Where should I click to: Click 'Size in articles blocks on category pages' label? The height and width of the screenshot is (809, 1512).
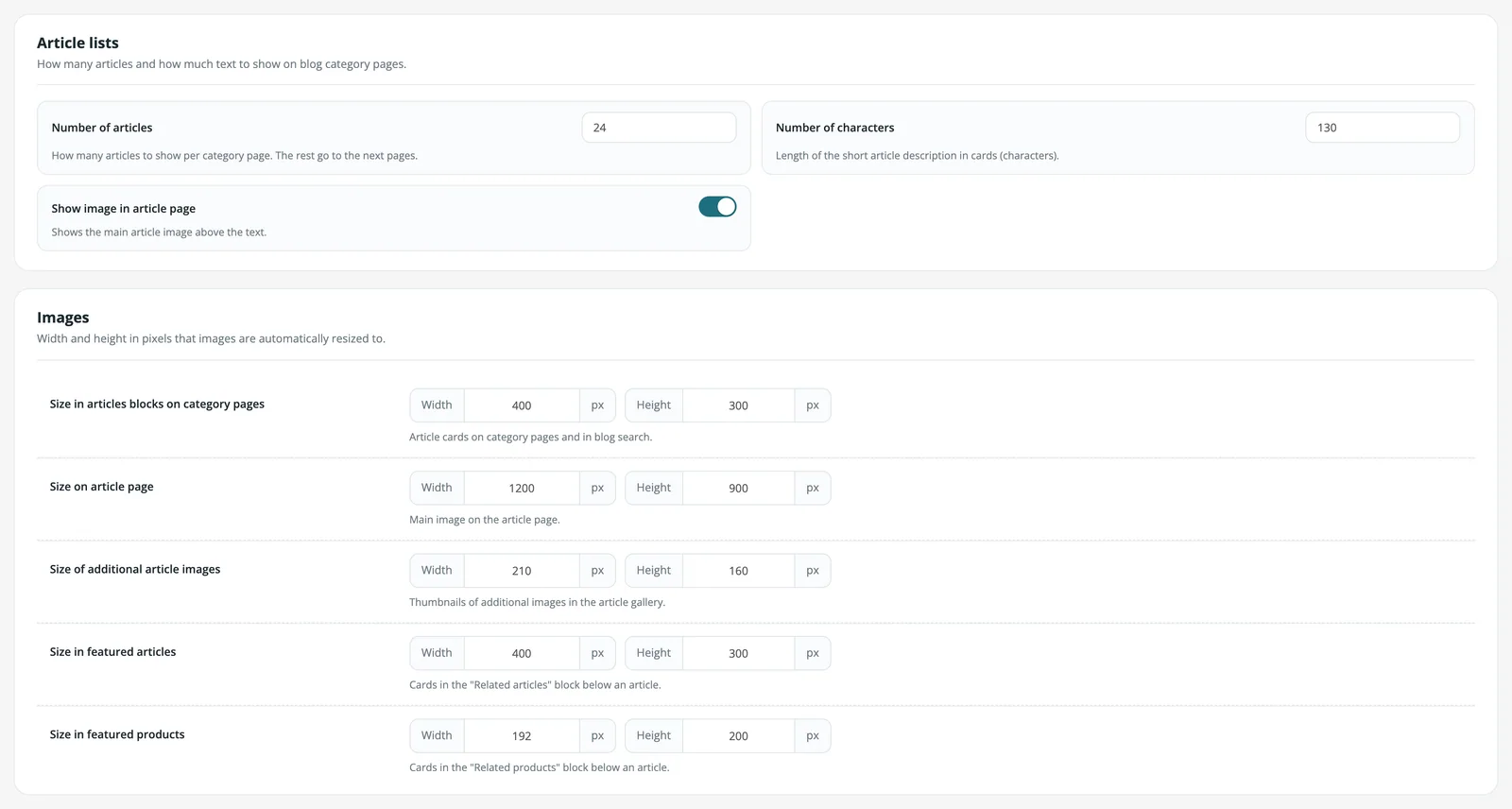[x=157, y=404]
